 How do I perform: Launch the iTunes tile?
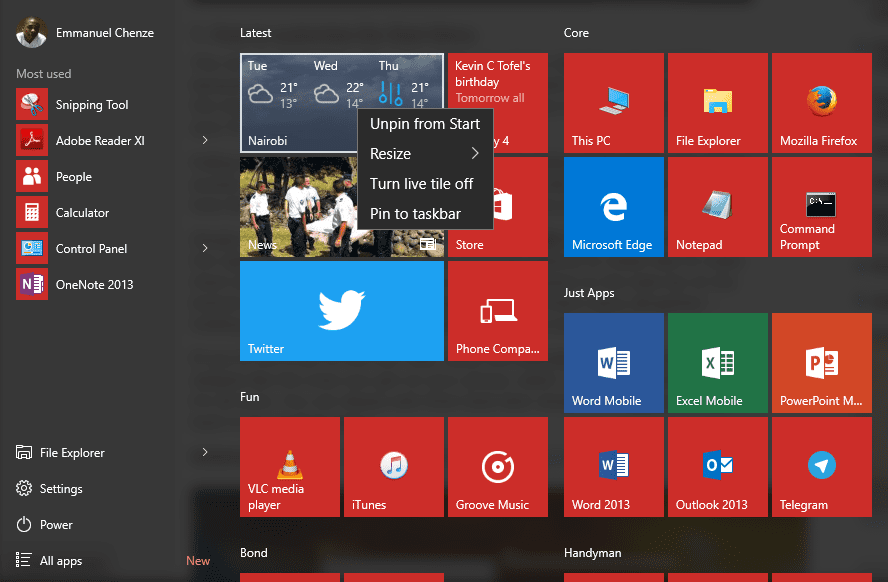coord(394,467)
